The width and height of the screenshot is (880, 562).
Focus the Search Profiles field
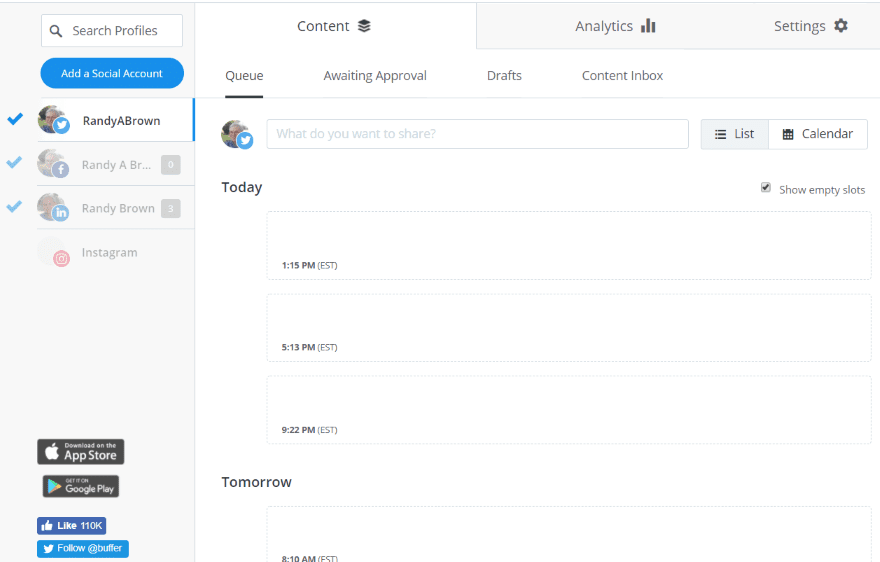112,31
